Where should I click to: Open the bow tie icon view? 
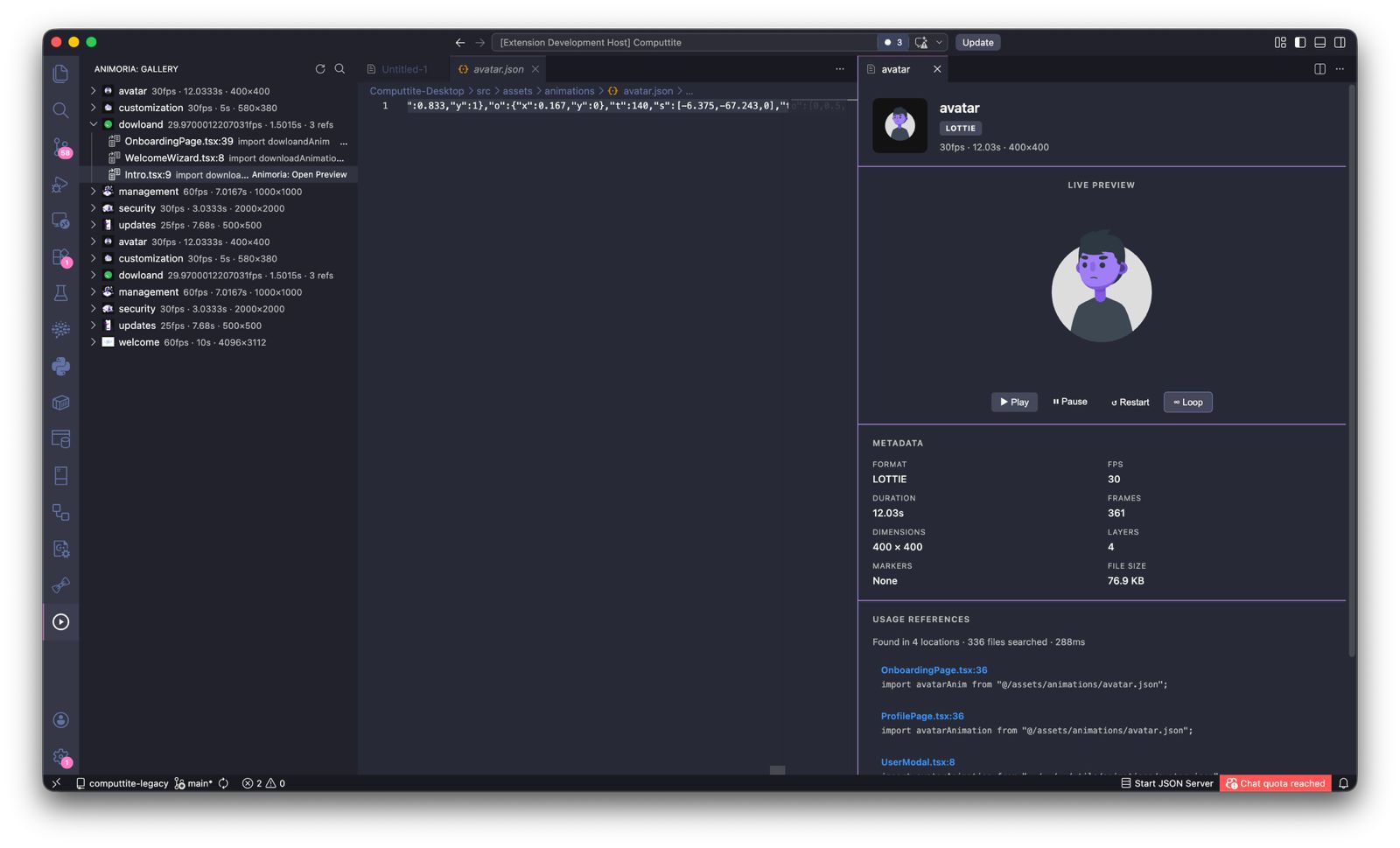click(60, 585)
